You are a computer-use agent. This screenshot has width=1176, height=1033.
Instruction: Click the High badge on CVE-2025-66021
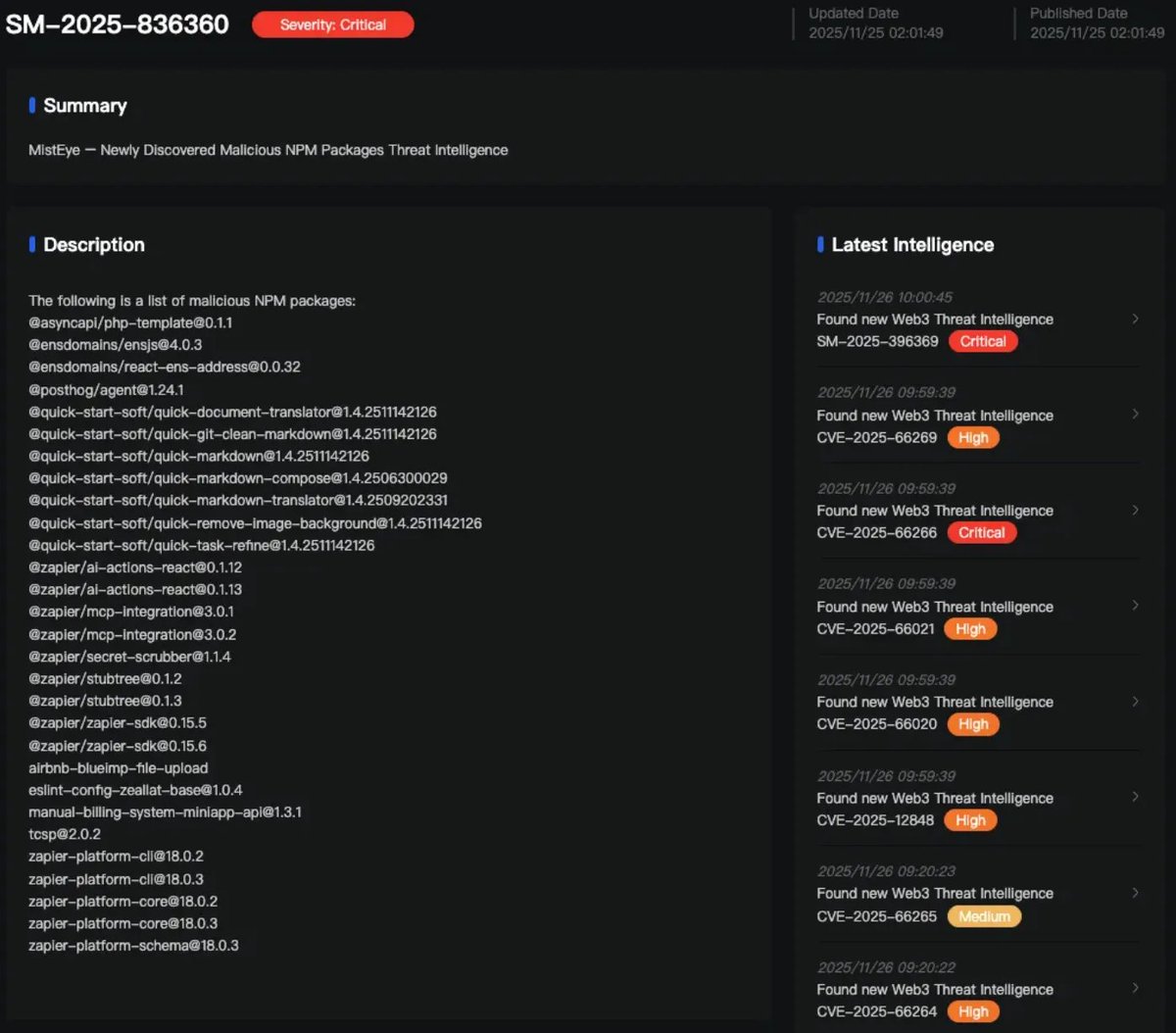point(970,628)
